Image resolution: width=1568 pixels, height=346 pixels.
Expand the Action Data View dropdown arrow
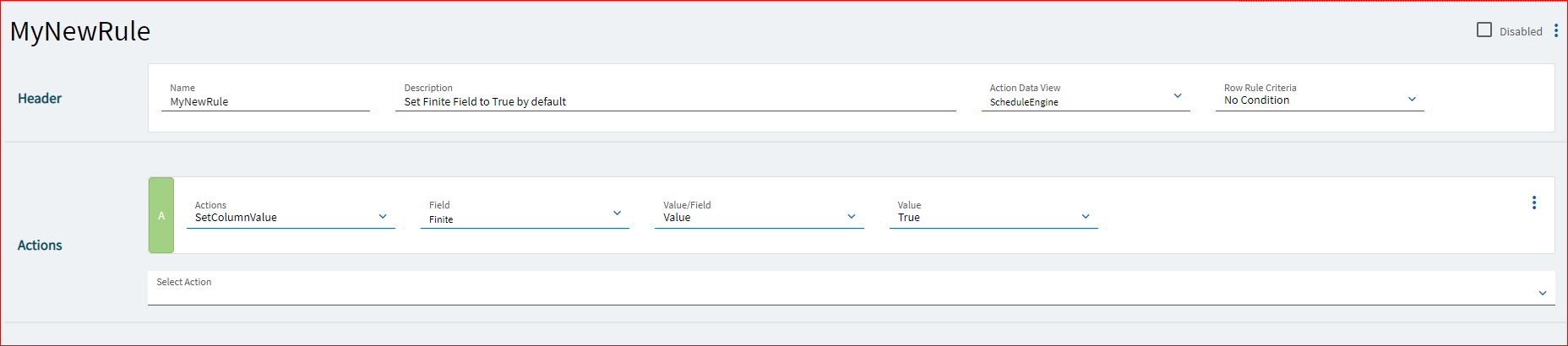pyautogui.click(x=1178, y=95)
